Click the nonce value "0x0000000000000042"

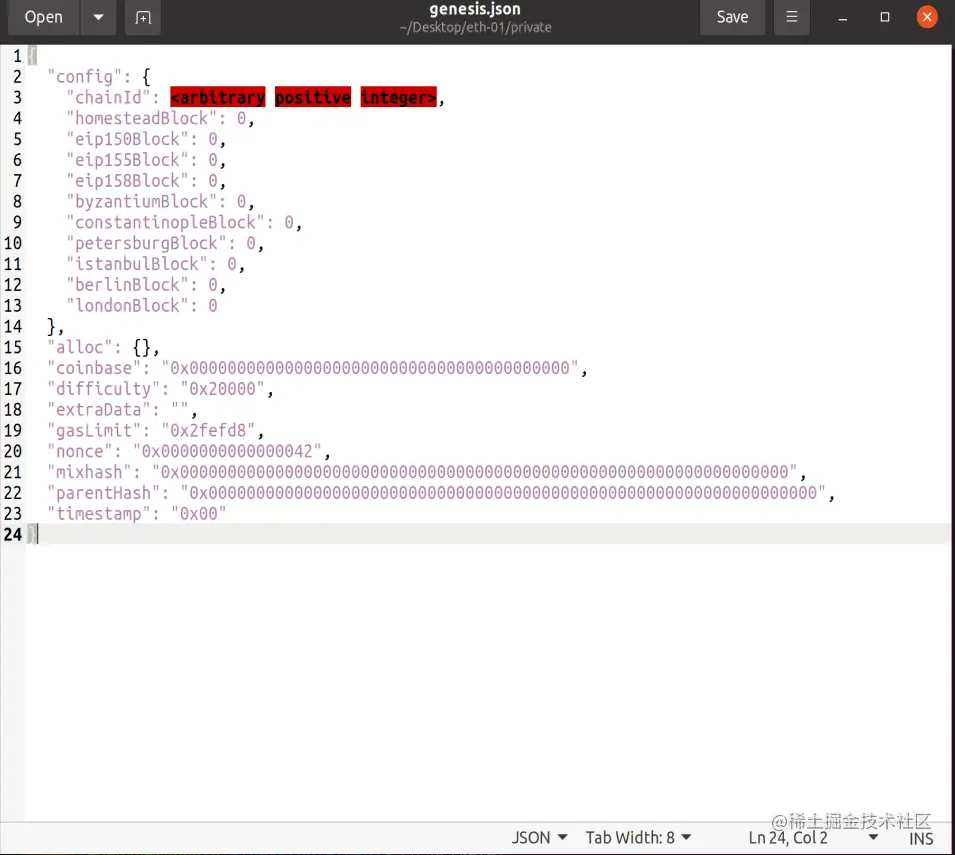coord(227,451)
